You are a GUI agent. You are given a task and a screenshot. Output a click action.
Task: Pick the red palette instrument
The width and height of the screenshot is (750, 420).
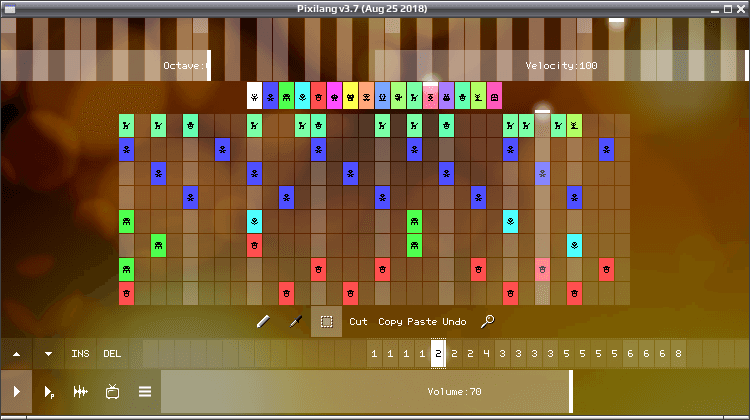click(319, 97)
